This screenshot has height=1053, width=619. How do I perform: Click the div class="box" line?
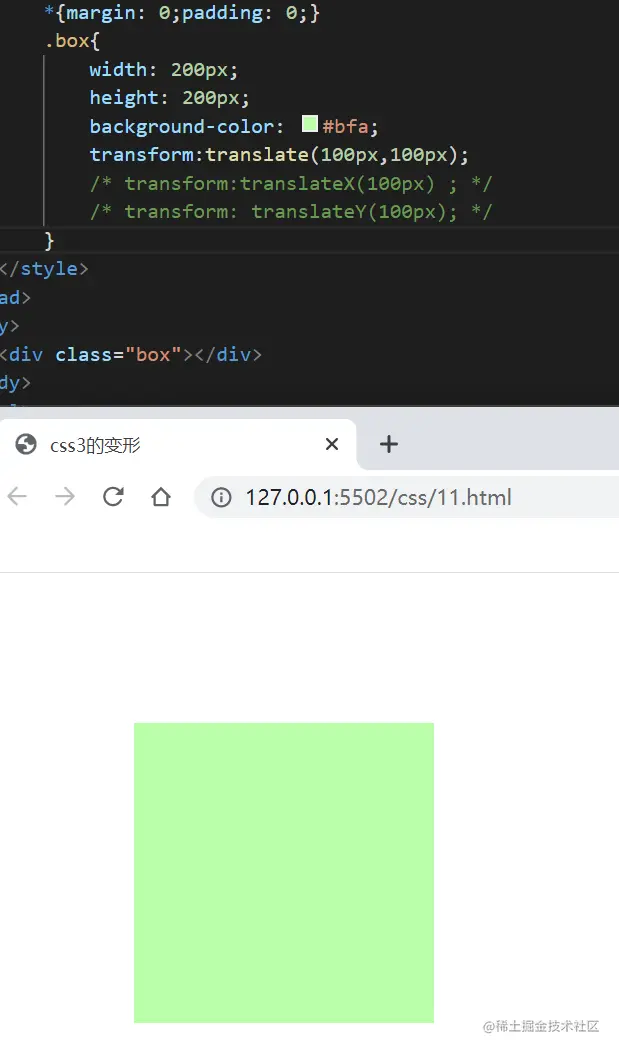click(131, 354)
